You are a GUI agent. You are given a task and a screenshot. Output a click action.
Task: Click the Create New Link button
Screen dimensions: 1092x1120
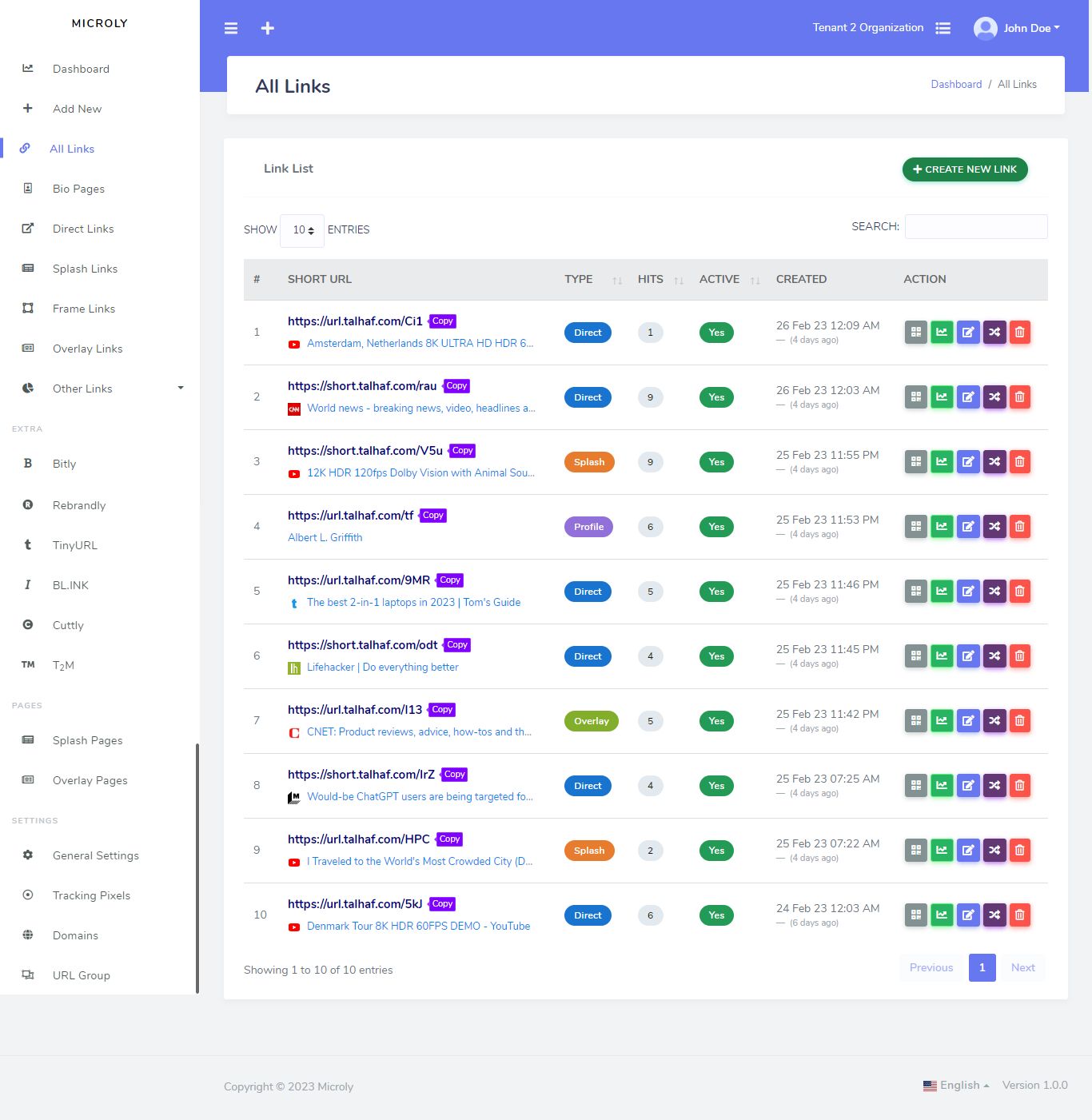point(965,169)
